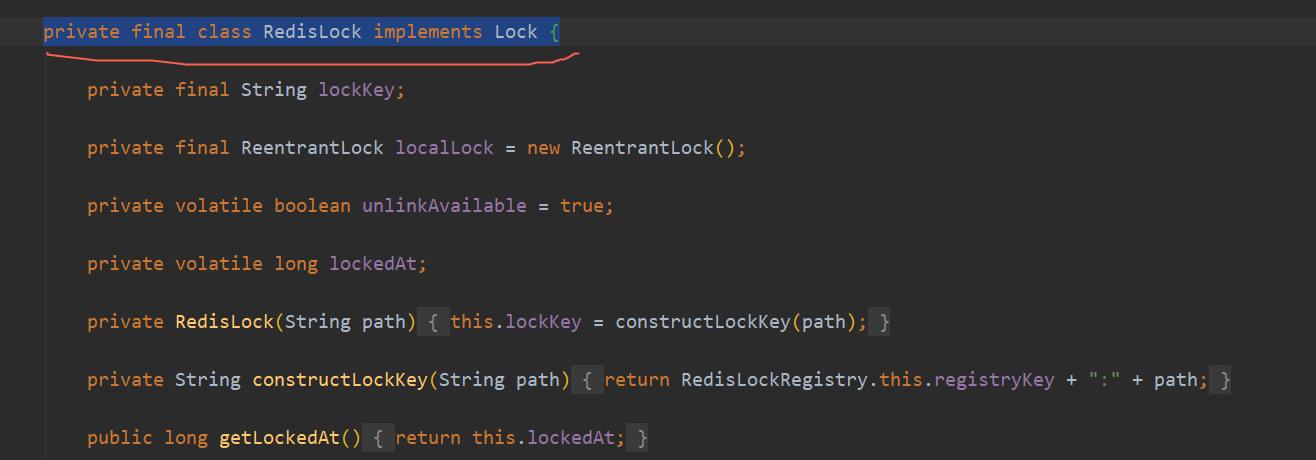Click registryKey in the return statement
Screen dimensions: 1316x460
994,380
